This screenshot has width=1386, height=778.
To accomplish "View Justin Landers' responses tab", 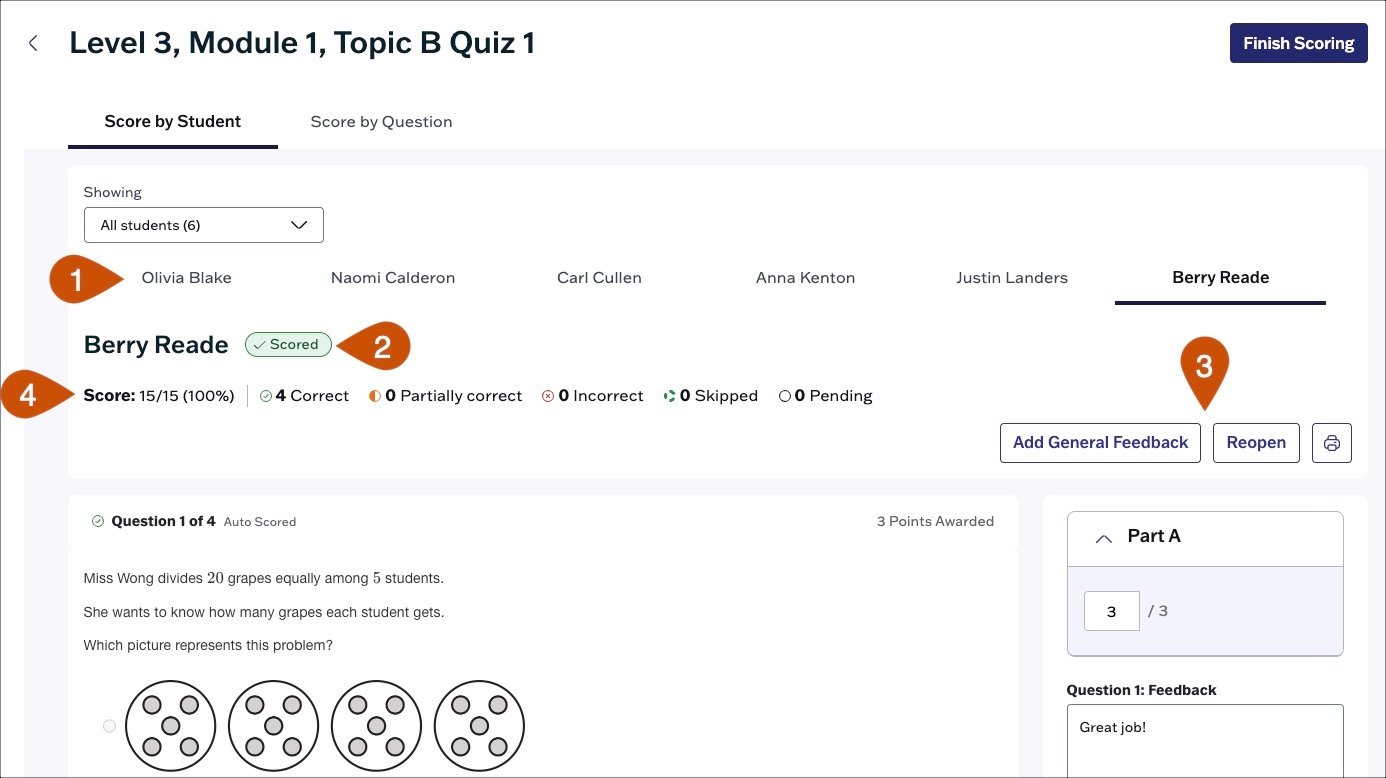I will point(1012,278).
